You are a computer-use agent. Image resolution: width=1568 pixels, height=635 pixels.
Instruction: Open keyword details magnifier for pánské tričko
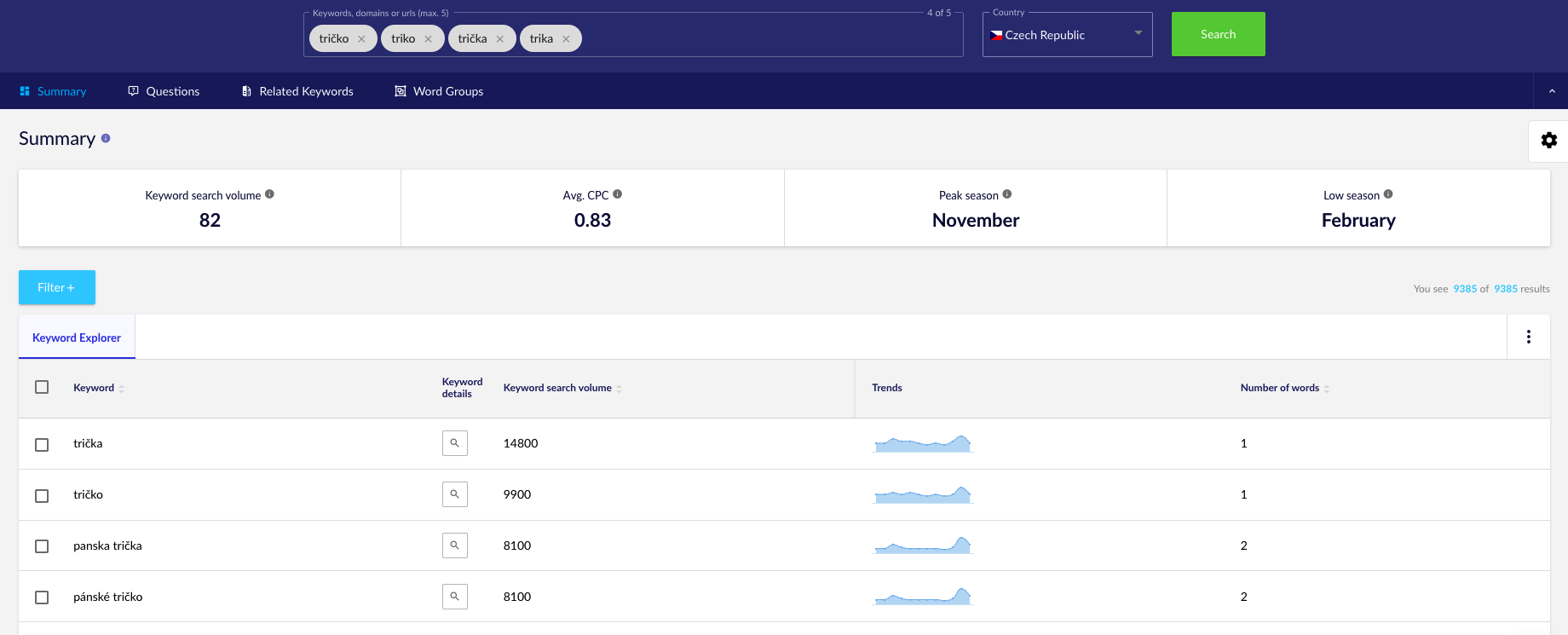455,597
